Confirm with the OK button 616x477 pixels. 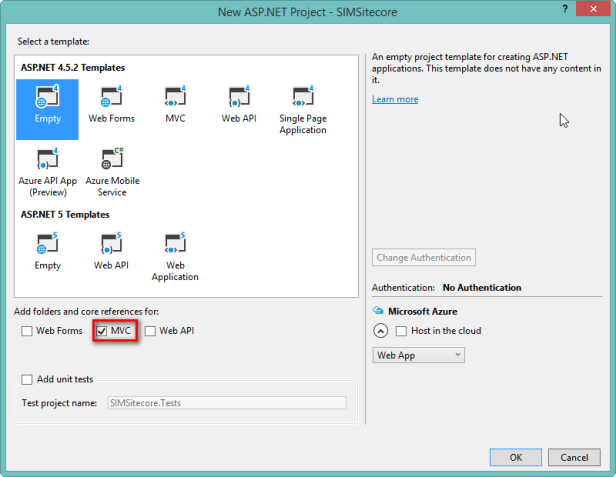click(x=516, y=457)
